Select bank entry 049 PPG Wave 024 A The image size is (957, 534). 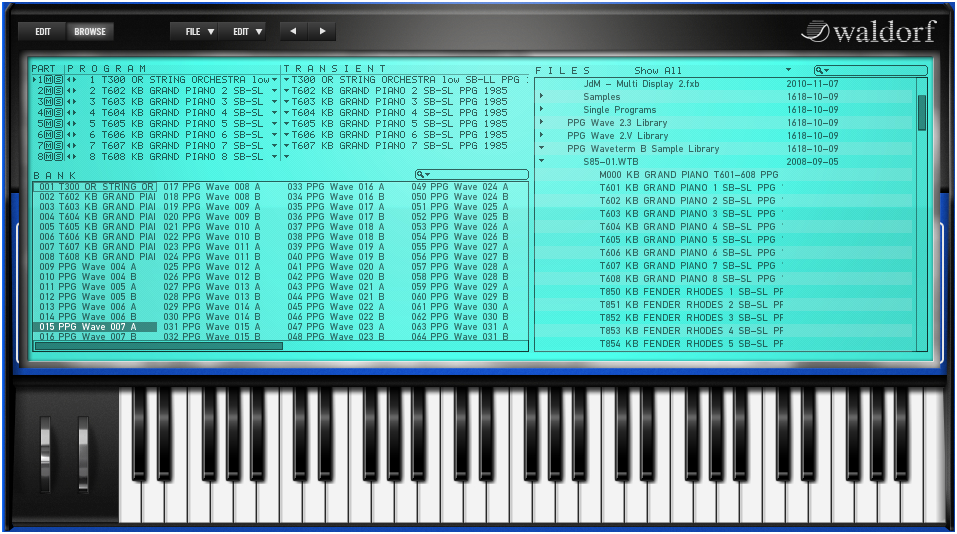(460, 187)
